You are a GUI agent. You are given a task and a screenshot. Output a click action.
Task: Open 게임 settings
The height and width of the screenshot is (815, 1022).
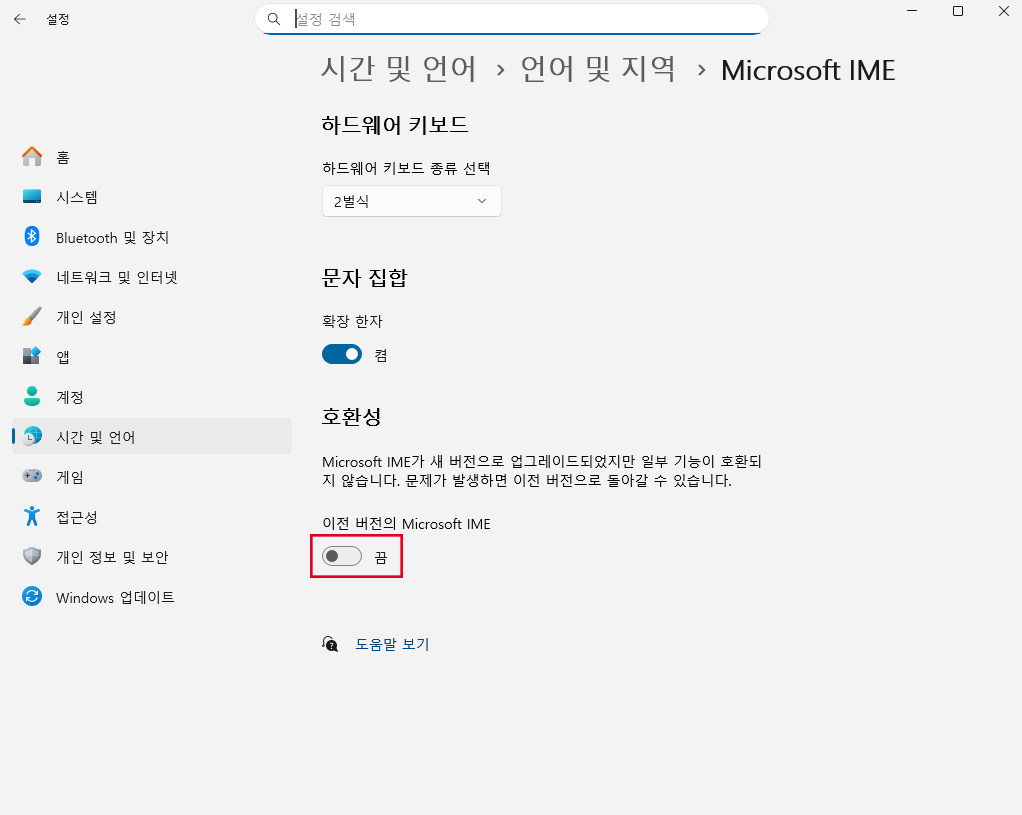pyautogui.click(x=152, y=477)
